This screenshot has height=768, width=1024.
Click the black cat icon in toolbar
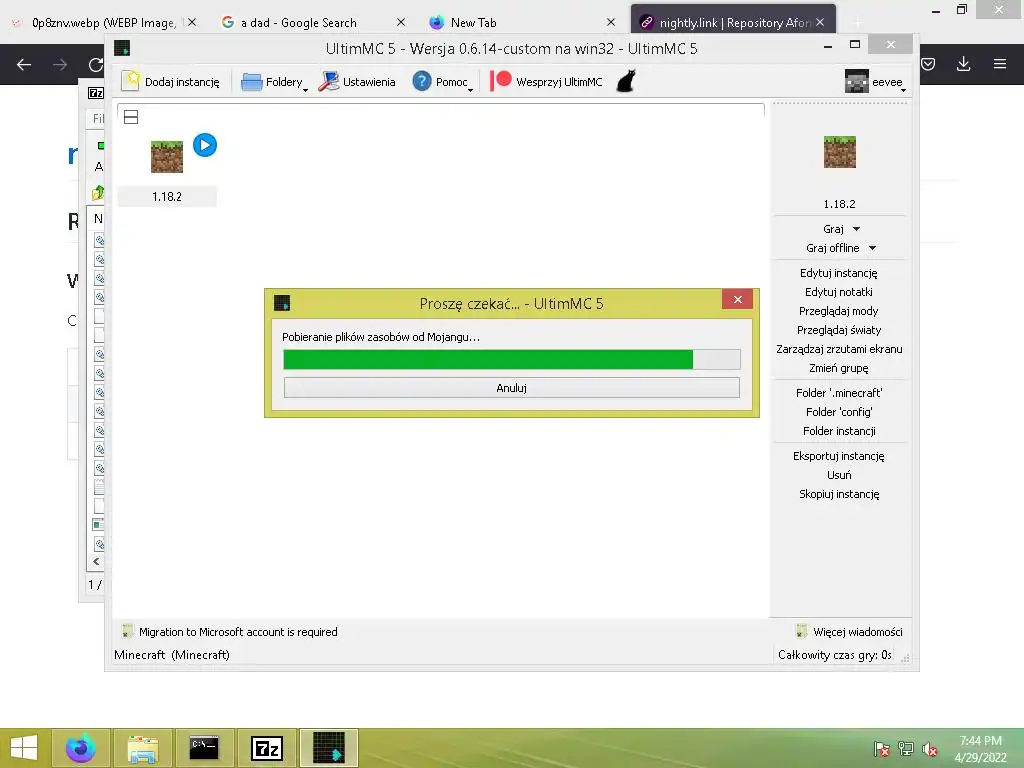[626, 82]
